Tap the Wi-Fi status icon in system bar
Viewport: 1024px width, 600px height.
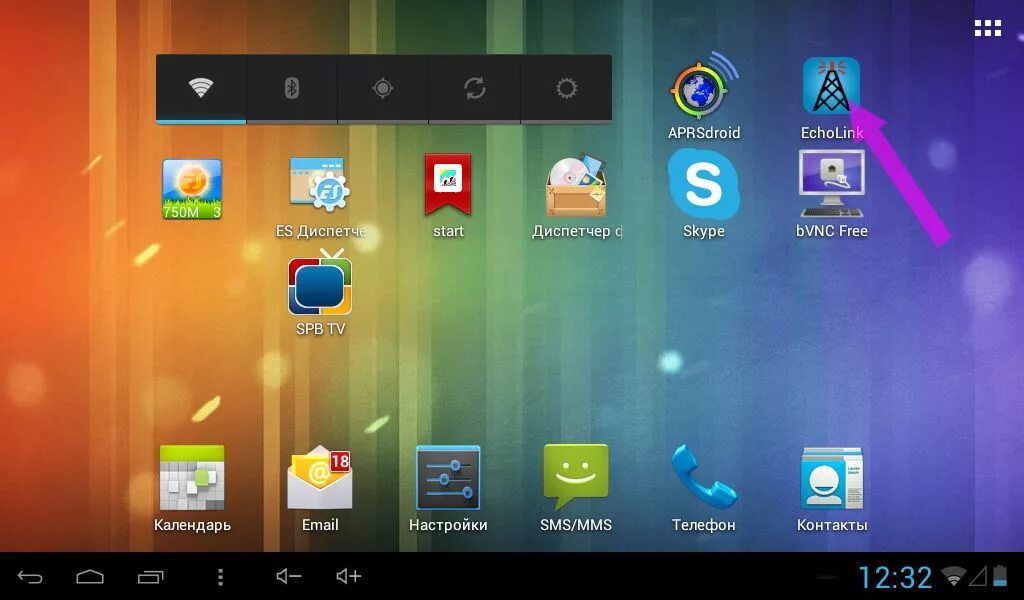[953, 576]
